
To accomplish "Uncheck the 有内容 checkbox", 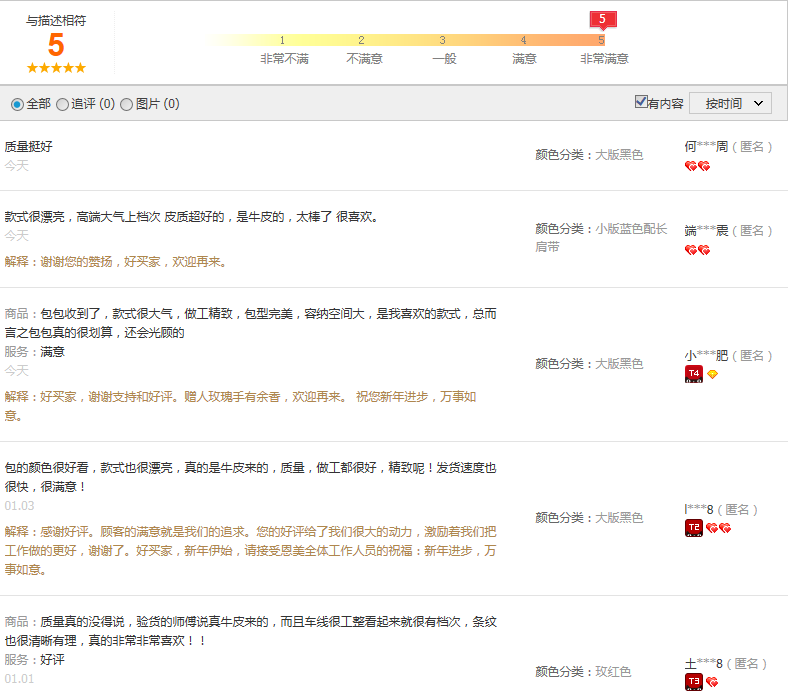I will (x=641, y=102).
